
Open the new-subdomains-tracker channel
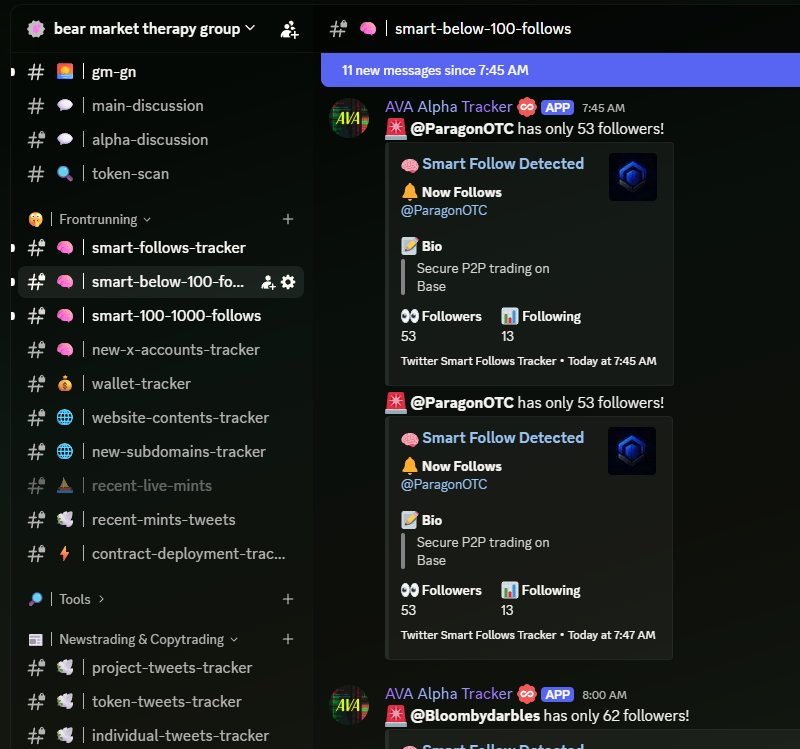tap(161, 452)
